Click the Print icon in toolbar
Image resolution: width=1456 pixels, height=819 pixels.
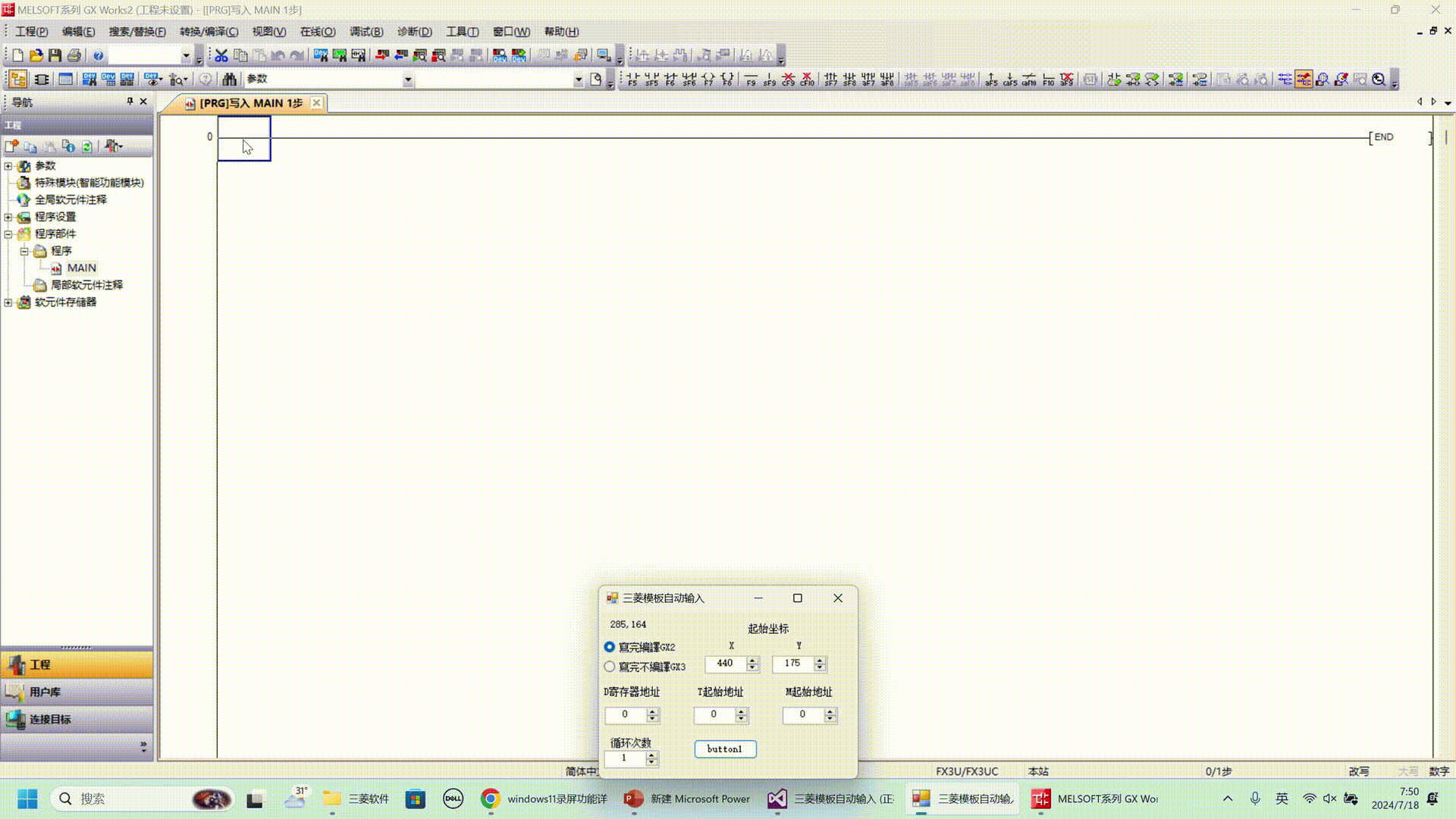click(74, 55)
